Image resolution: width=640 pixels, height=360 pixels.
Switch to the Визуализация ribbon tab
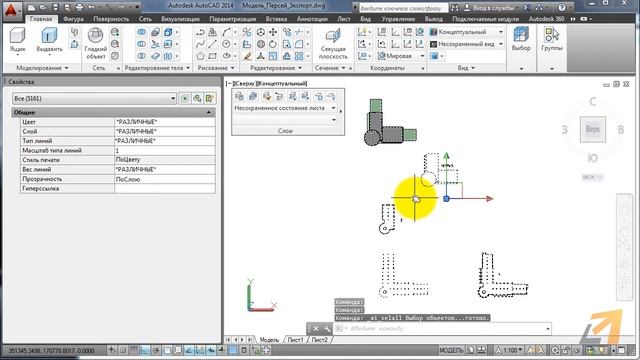coord(180,19)
